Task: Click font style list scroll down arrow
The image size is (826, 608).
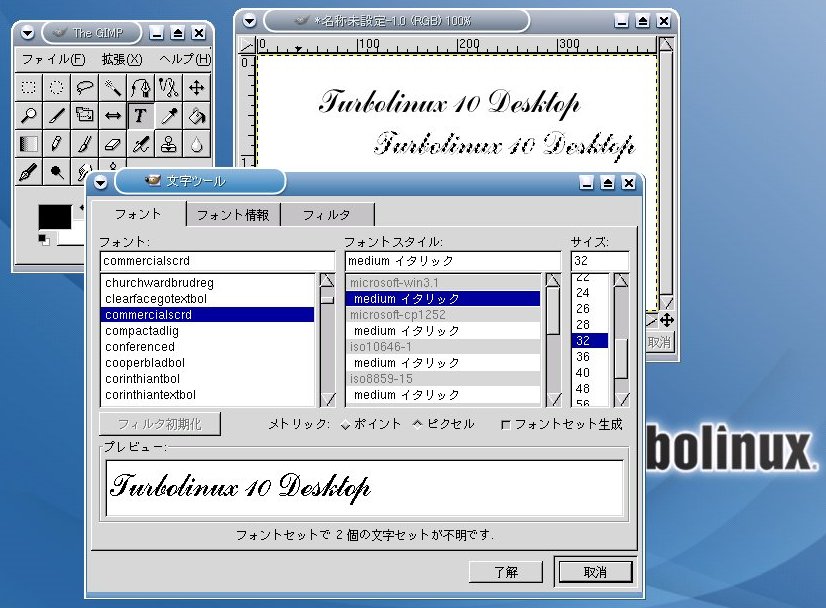Action: [553, 399]
